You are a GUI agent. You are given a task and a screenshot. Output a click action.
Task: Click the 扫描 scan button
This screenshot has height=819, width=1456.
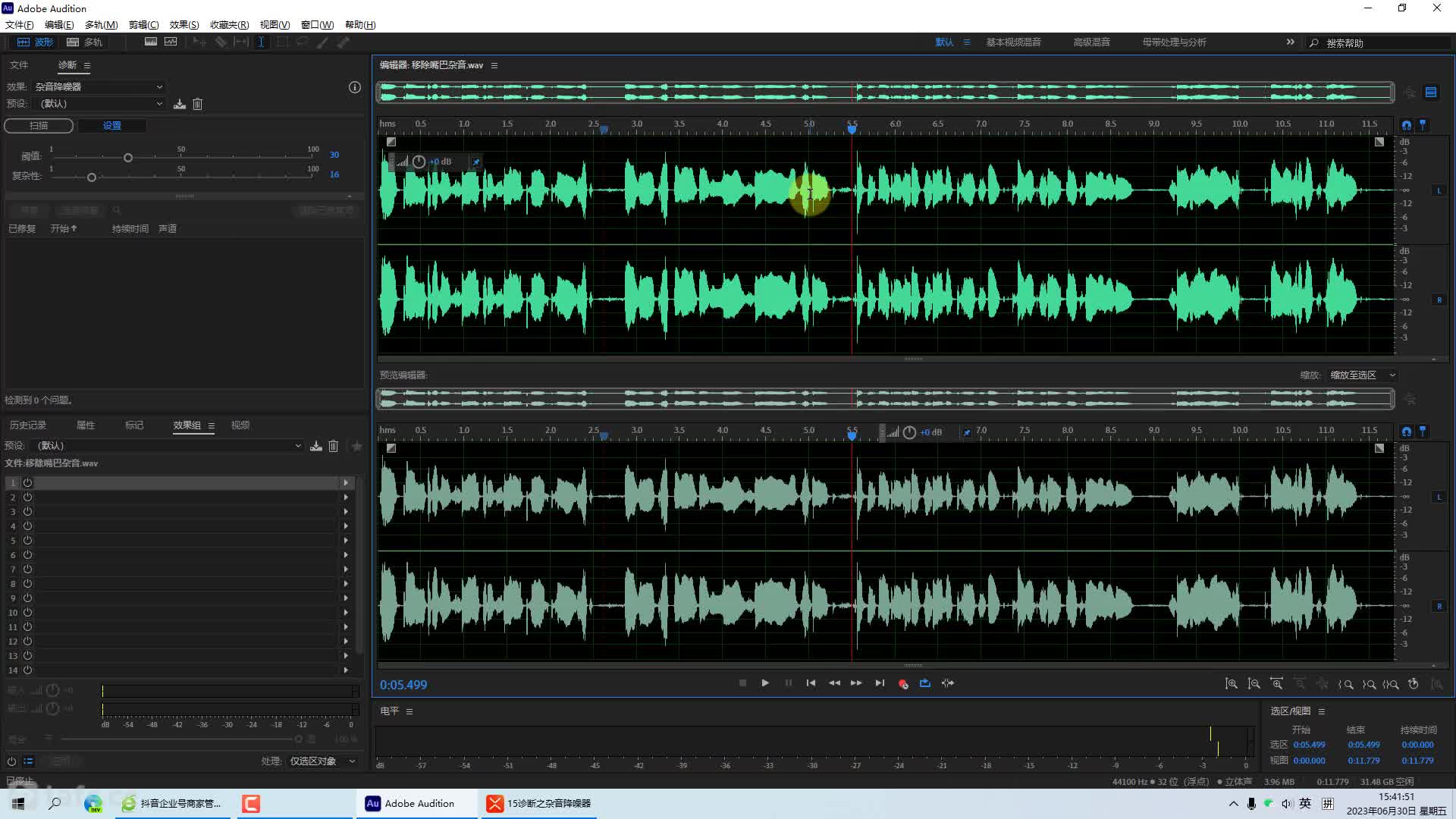tap(39, 125)
